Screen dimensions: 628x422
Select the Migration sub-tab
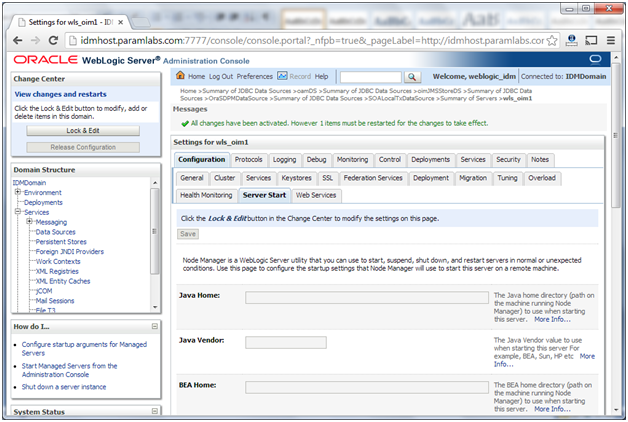(x=473, y=178)
